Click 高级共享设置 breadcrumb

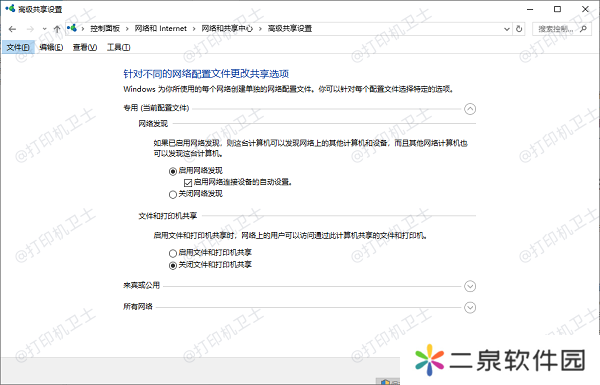pos(290,29)
